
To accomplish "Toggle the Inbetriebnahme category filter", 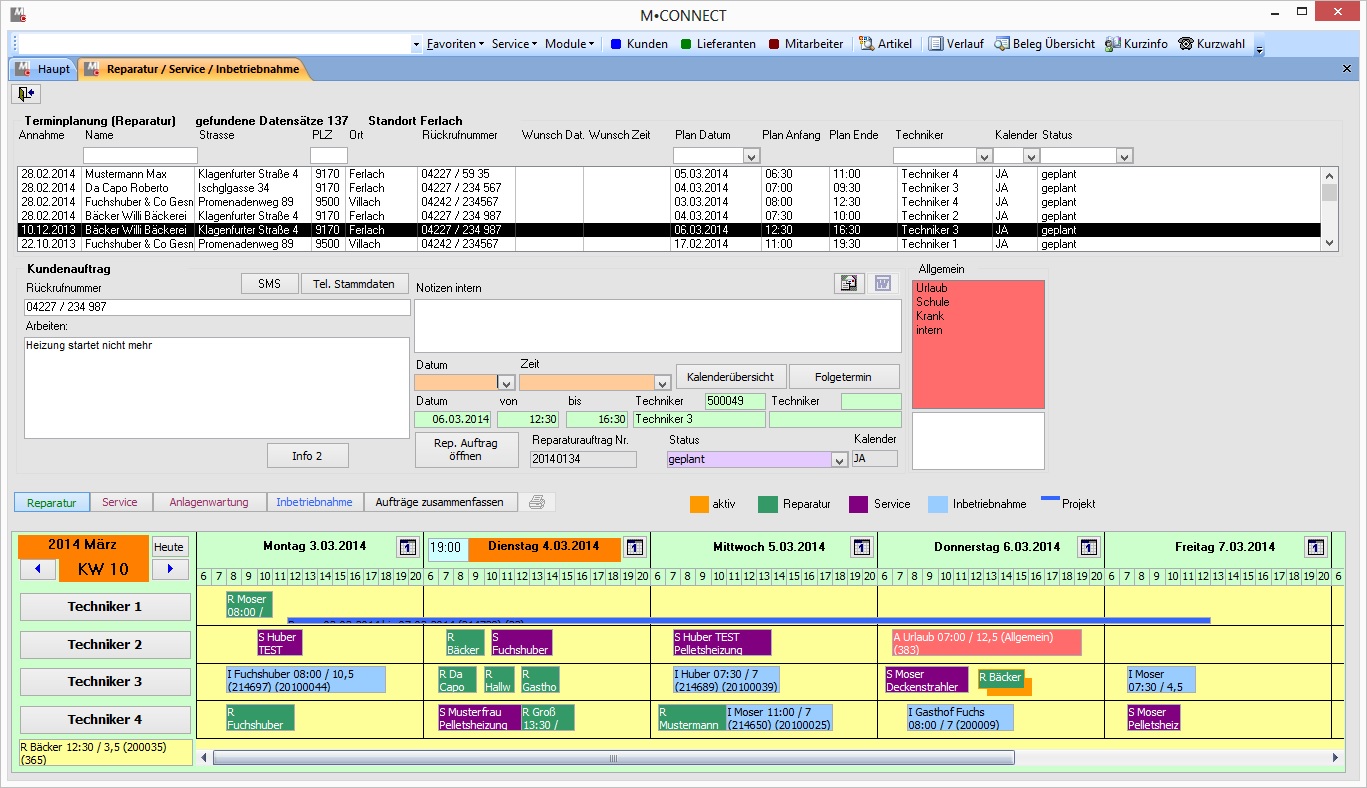I will pyautogui.click(x=314, y=502).
